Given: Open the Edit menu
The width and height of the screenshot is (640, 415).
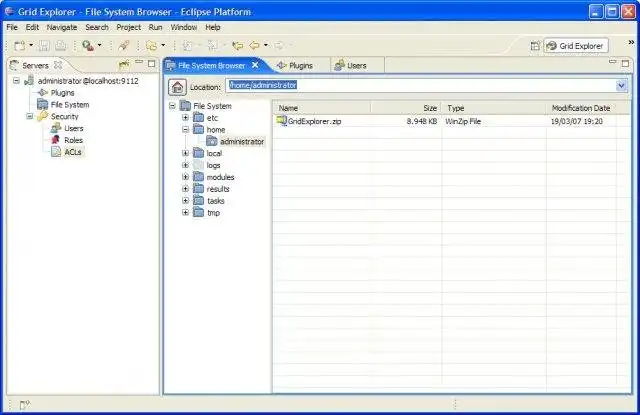Looking at the screenshot, I should [32, 27].
